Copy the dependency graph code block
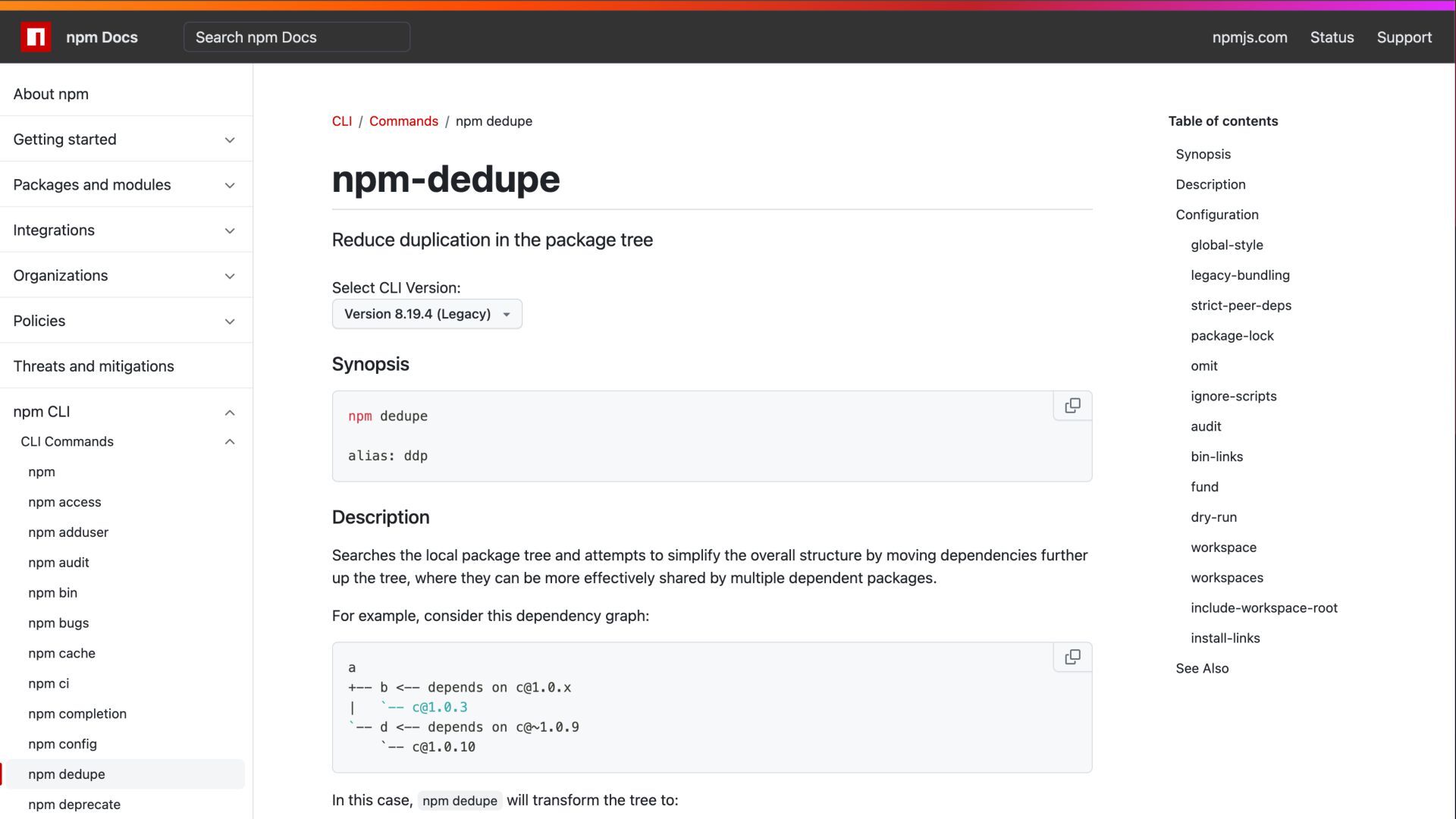The height and width of the screenshot is (819, 1456). click(1072, 657)
